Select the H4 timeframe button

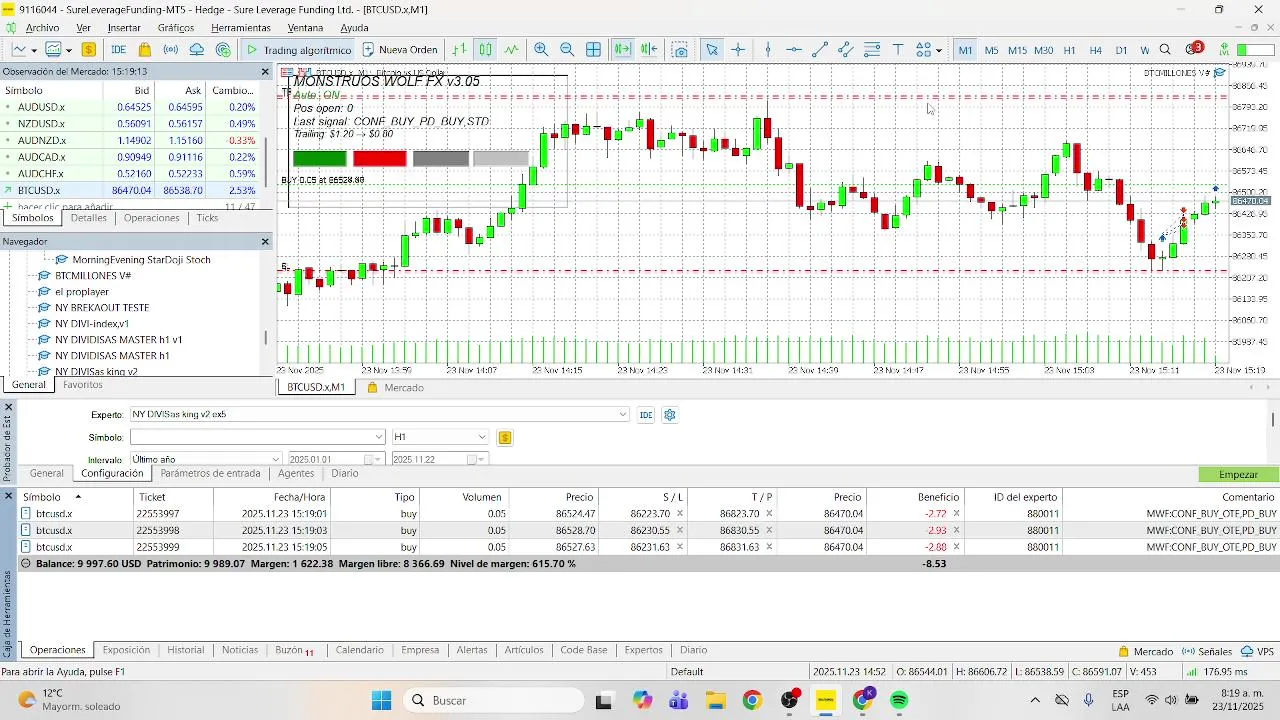(1095, 50)
